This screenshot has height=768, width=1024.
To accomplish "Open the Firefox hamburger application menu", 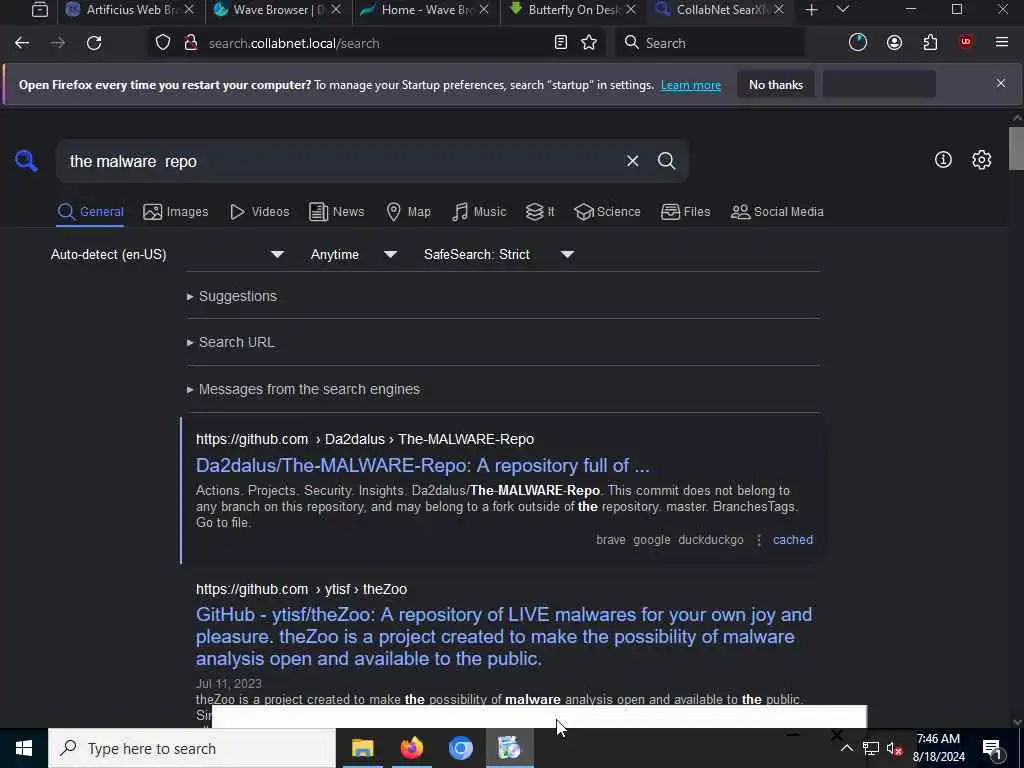I will pyautogui.click(x=1002, y=42).
